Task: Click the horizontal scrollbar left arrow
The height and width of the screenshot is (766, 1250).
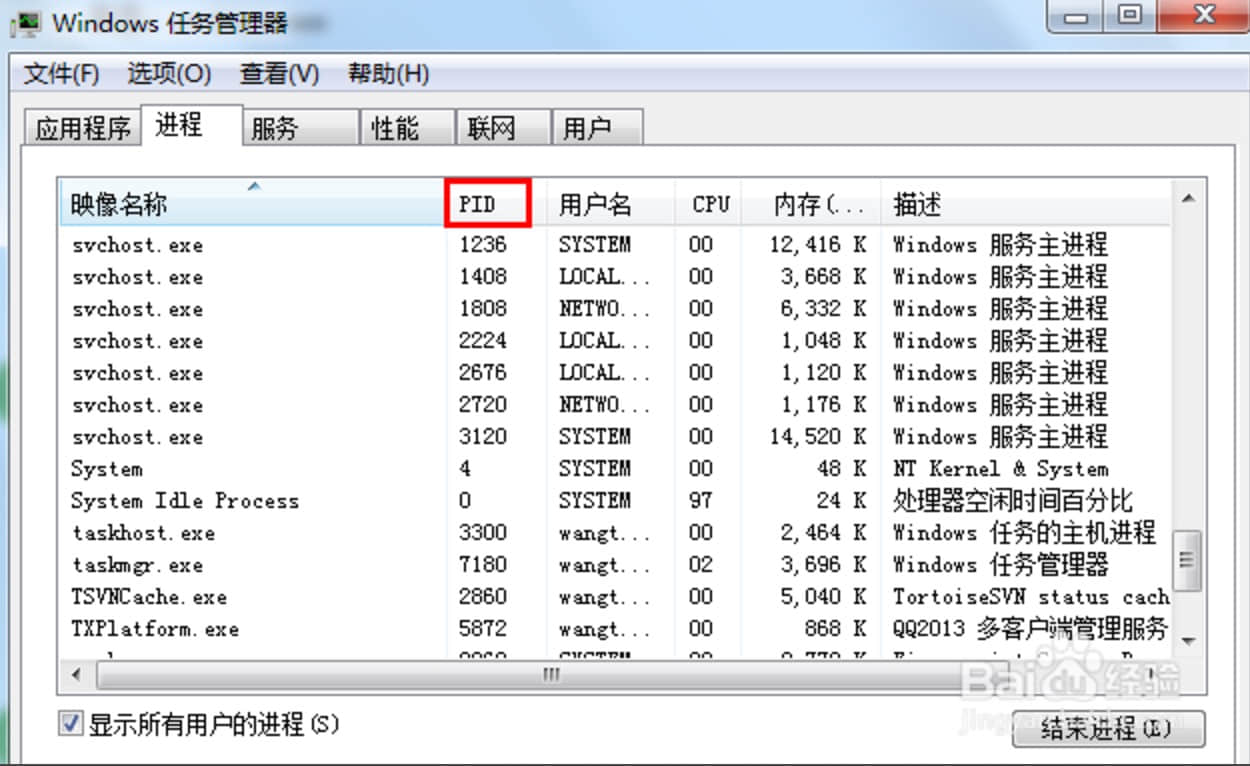Action: pos(77,675)
